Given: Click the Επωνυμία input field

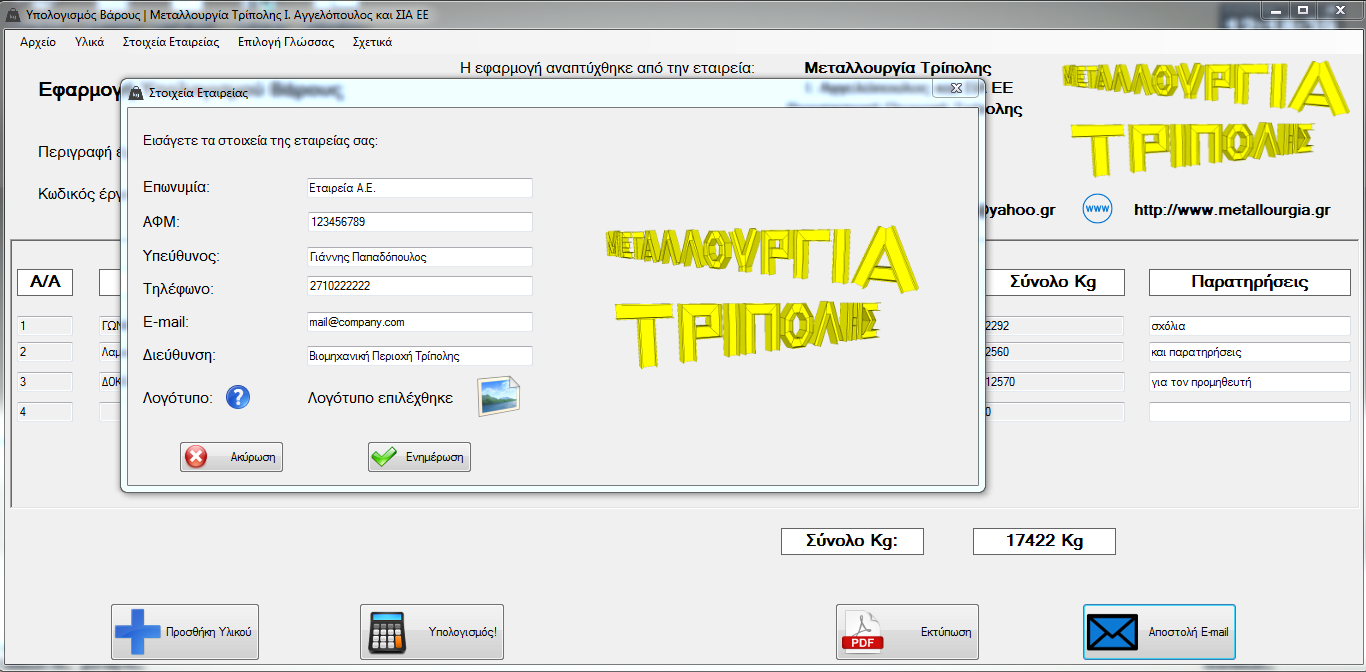Looking at the screenshot, I should (420, 188).
